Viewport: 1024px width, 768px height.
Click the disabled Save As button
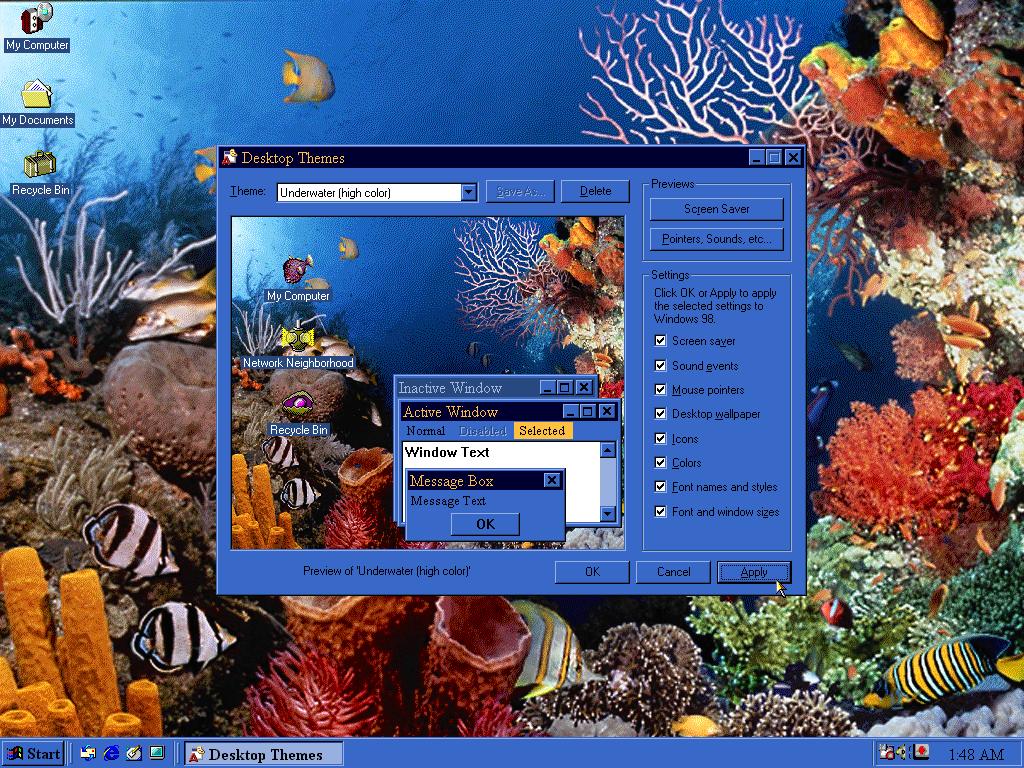coord(520,191)
